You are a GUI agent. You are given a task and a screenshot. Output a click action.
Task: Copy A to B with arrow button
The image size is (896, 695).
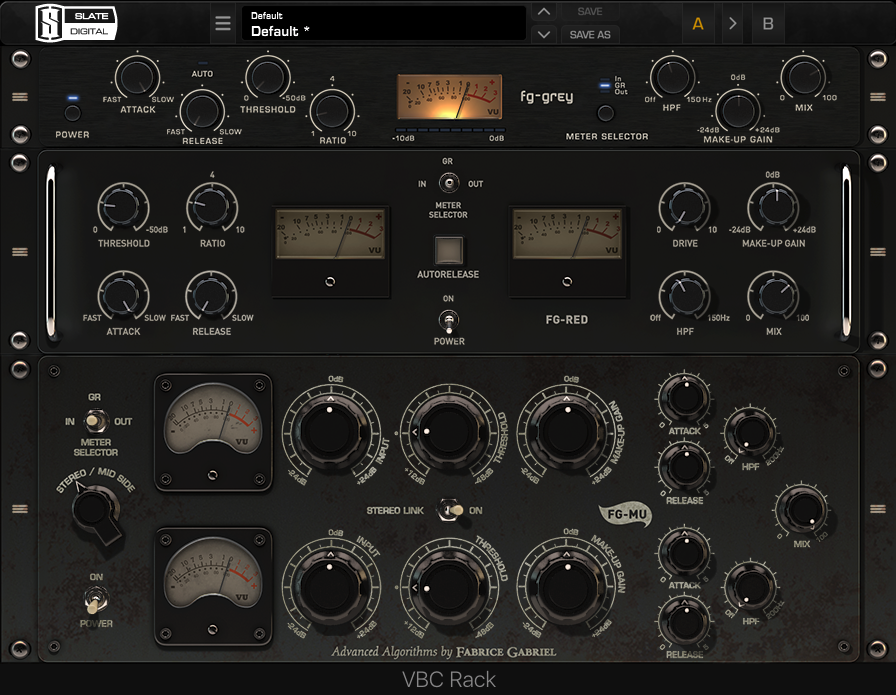coord(733,23)
